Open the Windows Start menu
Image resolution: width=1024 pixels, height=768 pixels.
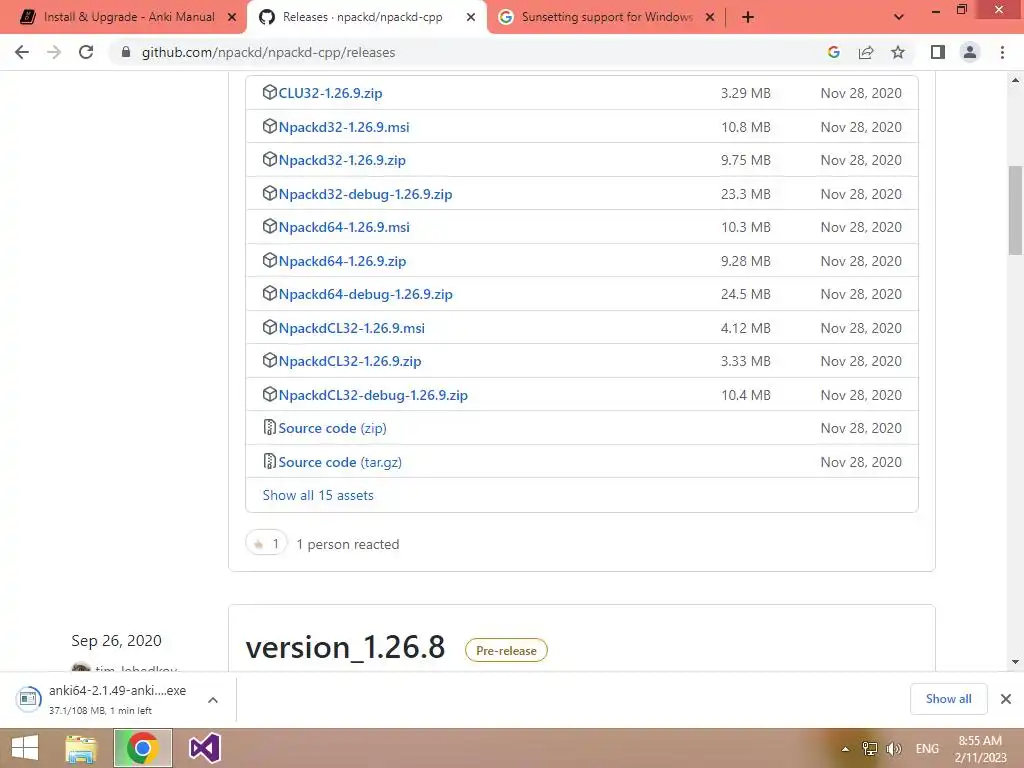(x=25, y=748)
